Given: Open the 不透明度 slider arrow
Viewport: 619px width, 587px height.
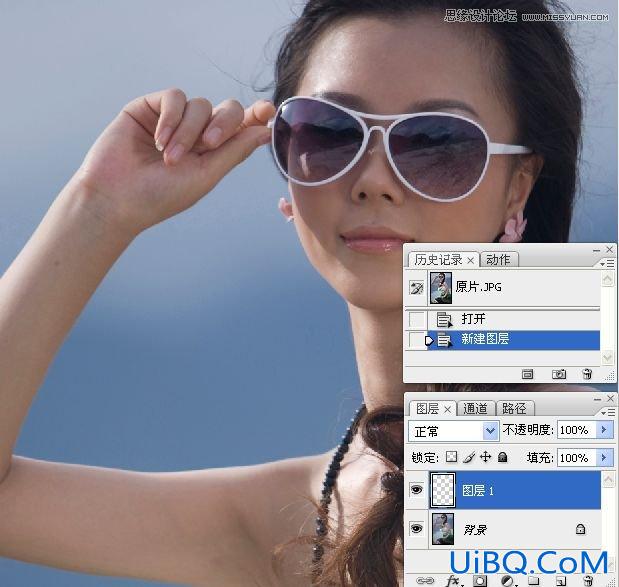Looking at the screenshot, I should [604, 430].
